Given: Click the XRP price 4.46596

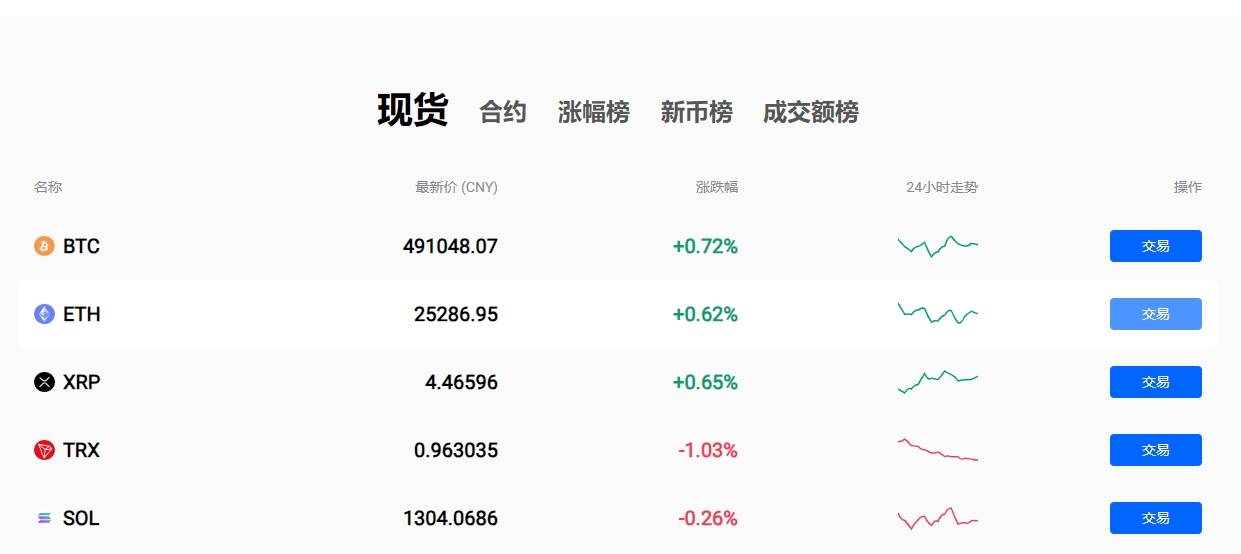Looking at the screenshot, I should tap(461, 382).
